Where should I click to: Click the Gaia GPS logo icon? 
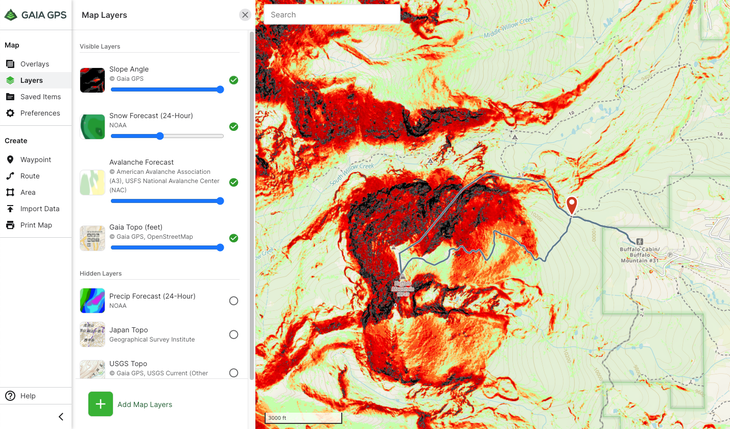pos(11,15)
